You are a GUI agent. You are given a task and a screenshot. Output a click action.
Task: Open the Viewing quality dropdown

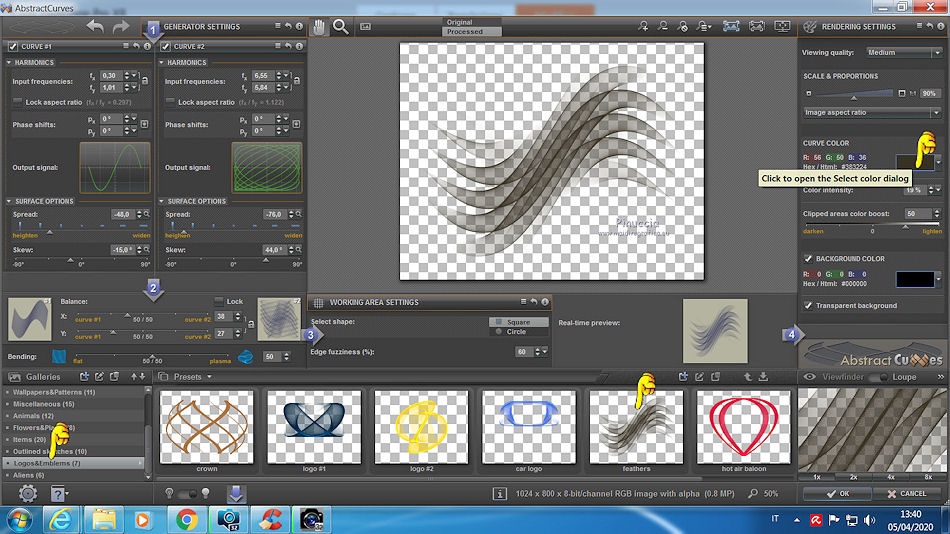[x=904, y=52]
